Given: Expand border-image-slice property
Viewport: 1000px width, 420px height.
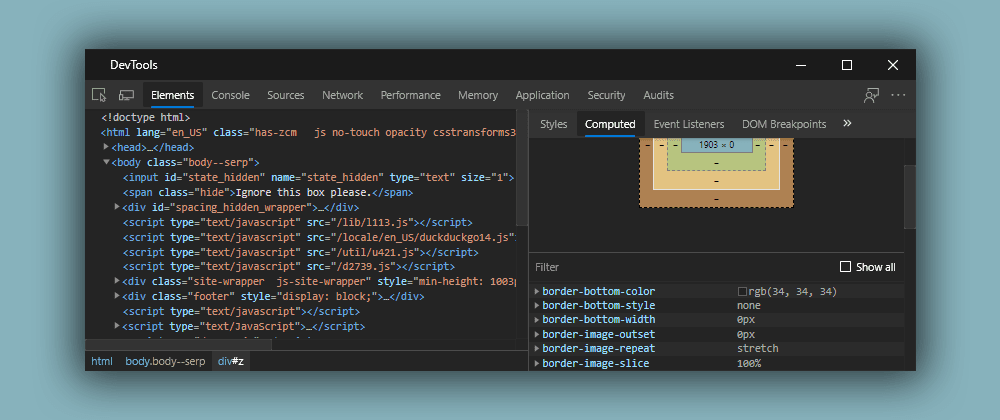Looking at the screenshot, I should (x=537, y=363).
